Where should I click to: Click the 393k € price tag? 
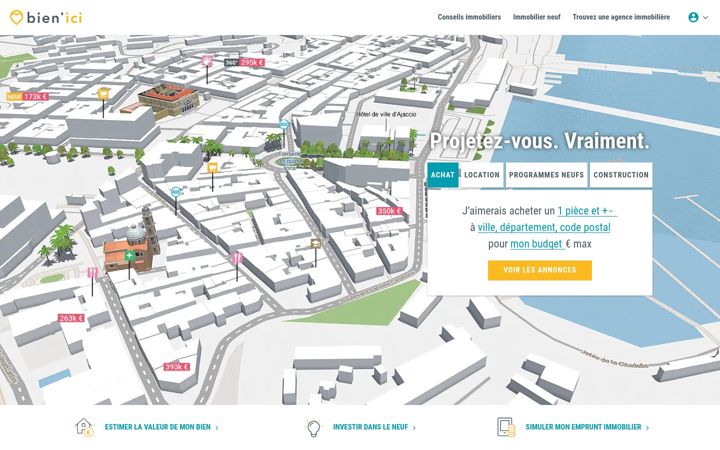[x=177, y=366]
